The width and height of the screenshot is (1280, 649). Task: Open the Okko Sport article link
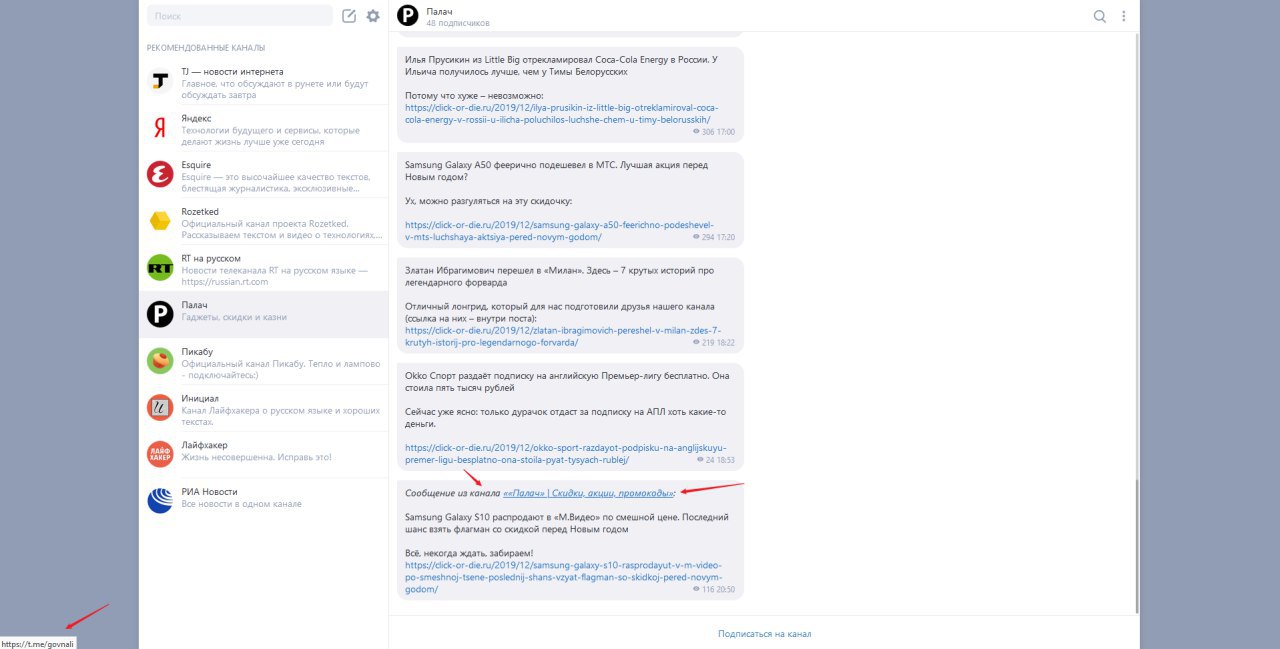point(565,454)
